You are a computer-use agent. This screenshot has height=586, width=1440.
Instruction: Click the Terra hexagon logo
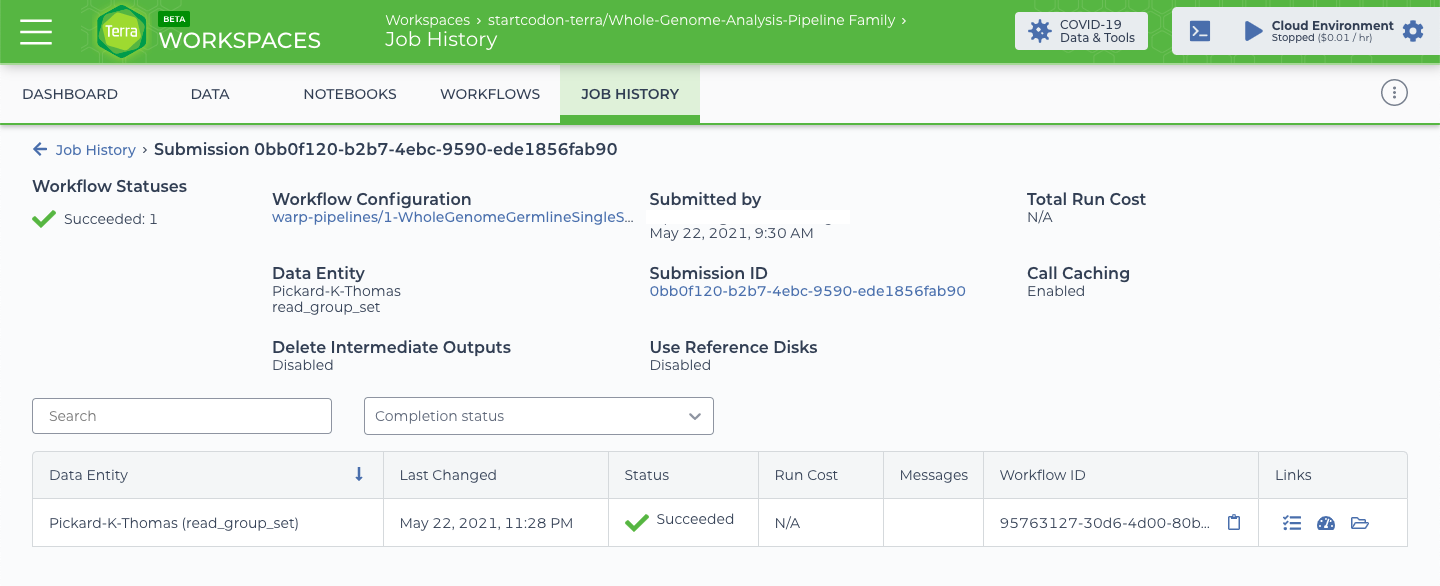pos(122,32)
